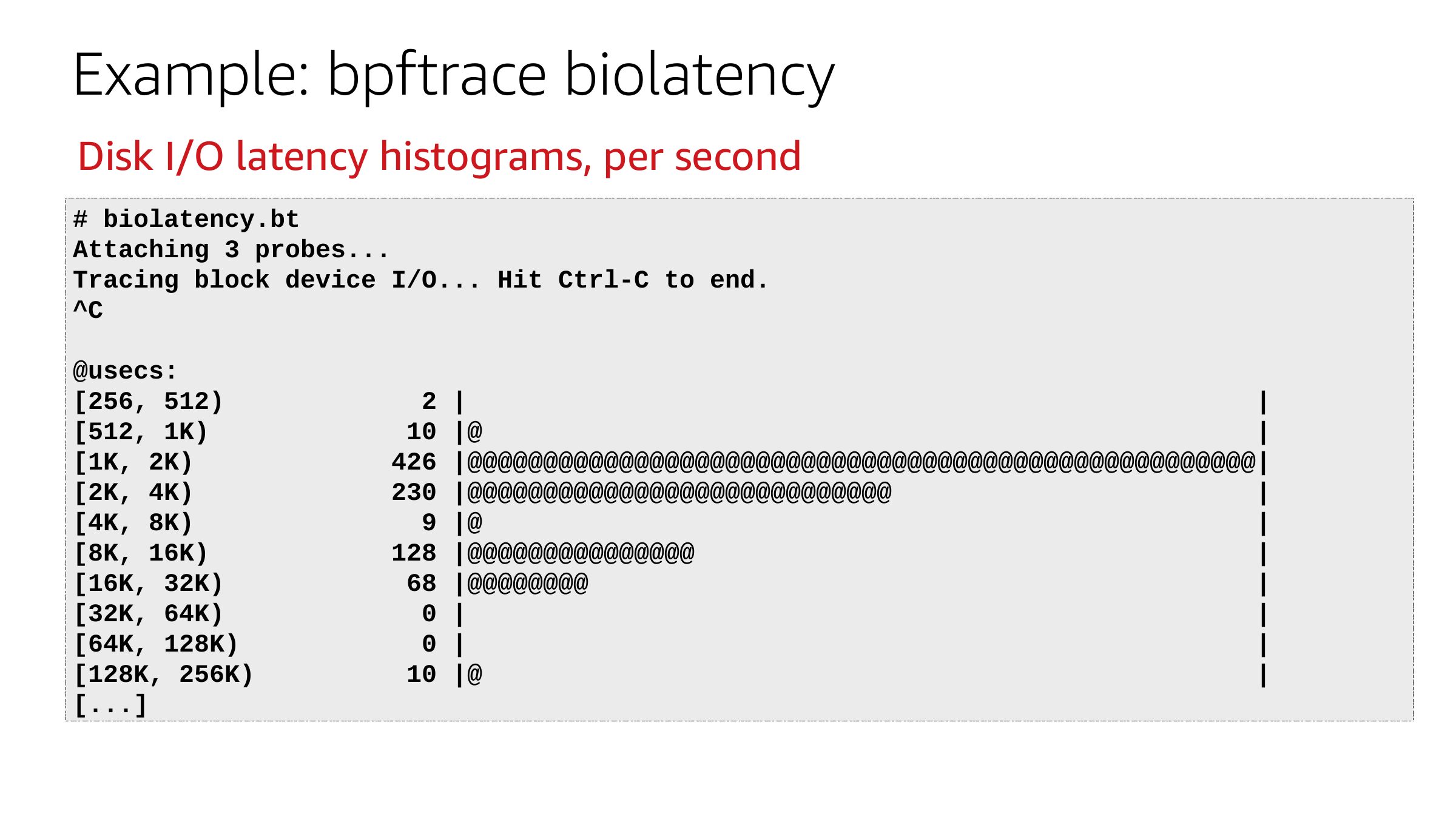
Task: Click the '[128K, 256K)' bucket label
Action: (163, 674)
